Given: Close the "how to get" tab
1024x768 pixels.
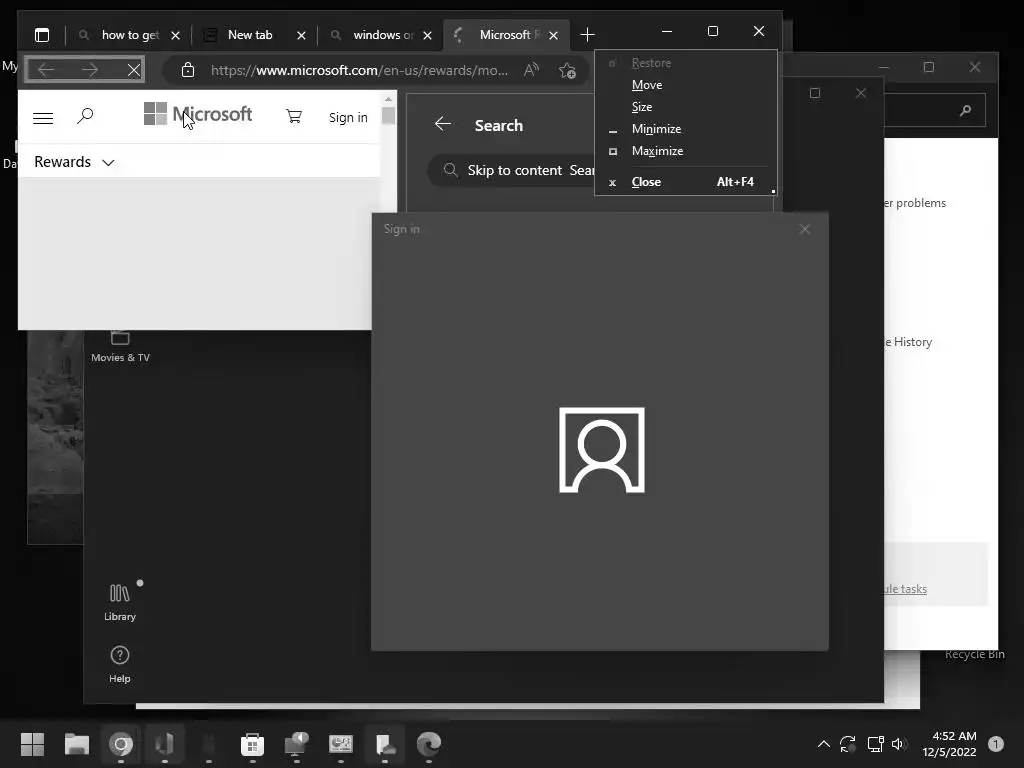Looking at the screenshot, I should point(175,35).
